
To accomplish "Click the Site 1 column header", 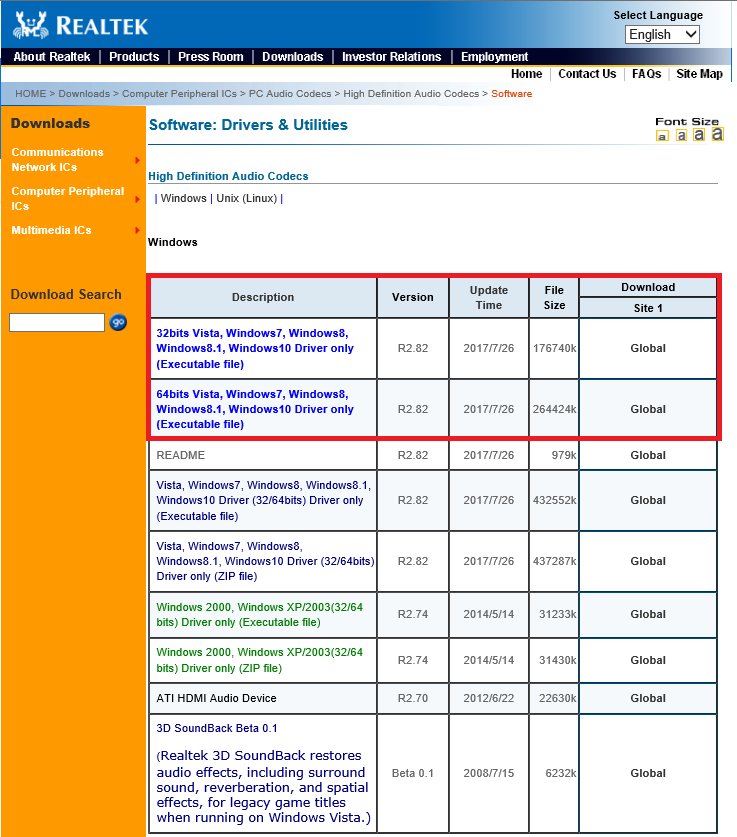I will click(x=648, y=308).
